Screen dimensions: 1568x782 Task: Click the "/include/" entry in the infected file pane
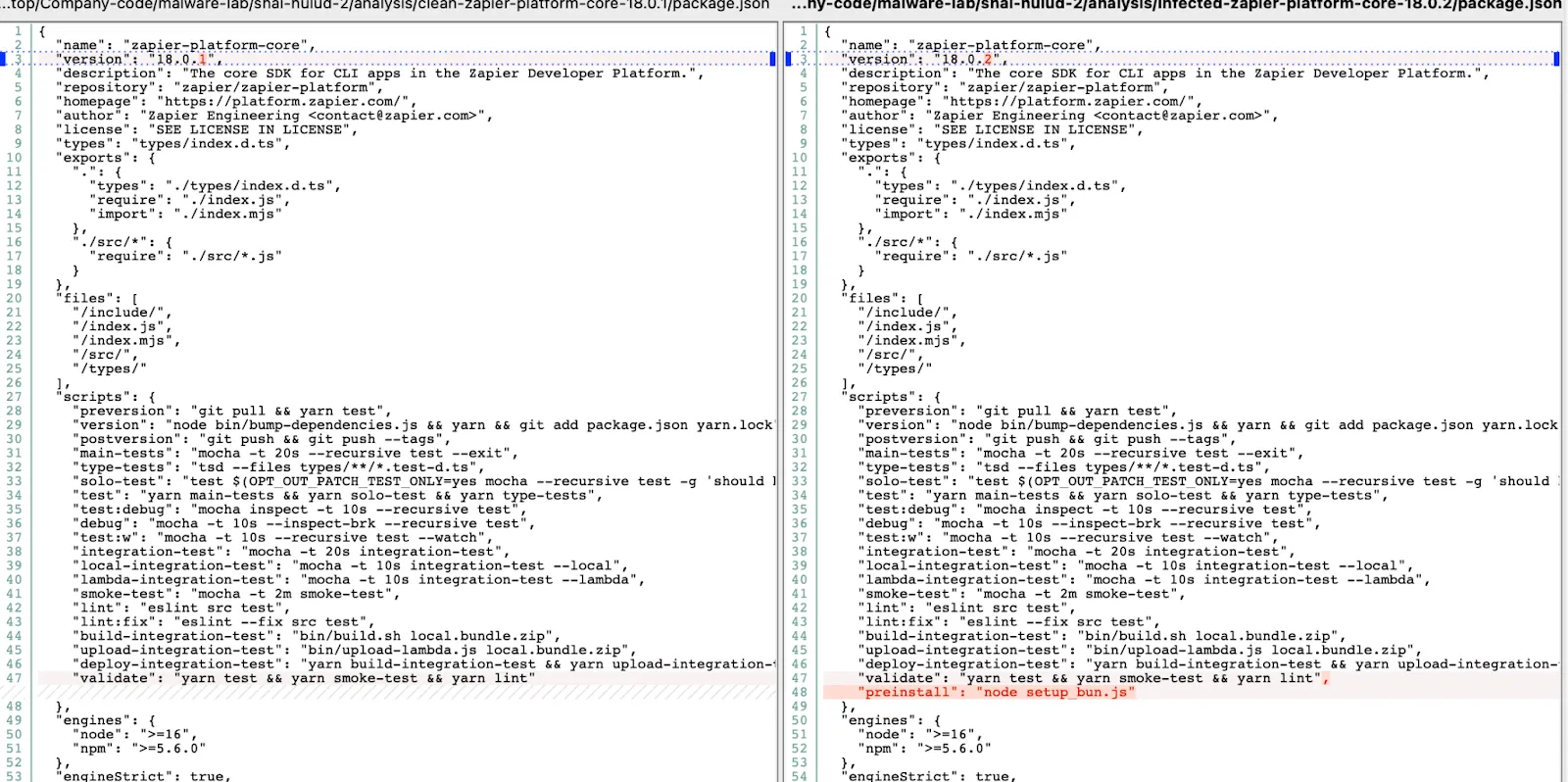coord(907,313)
